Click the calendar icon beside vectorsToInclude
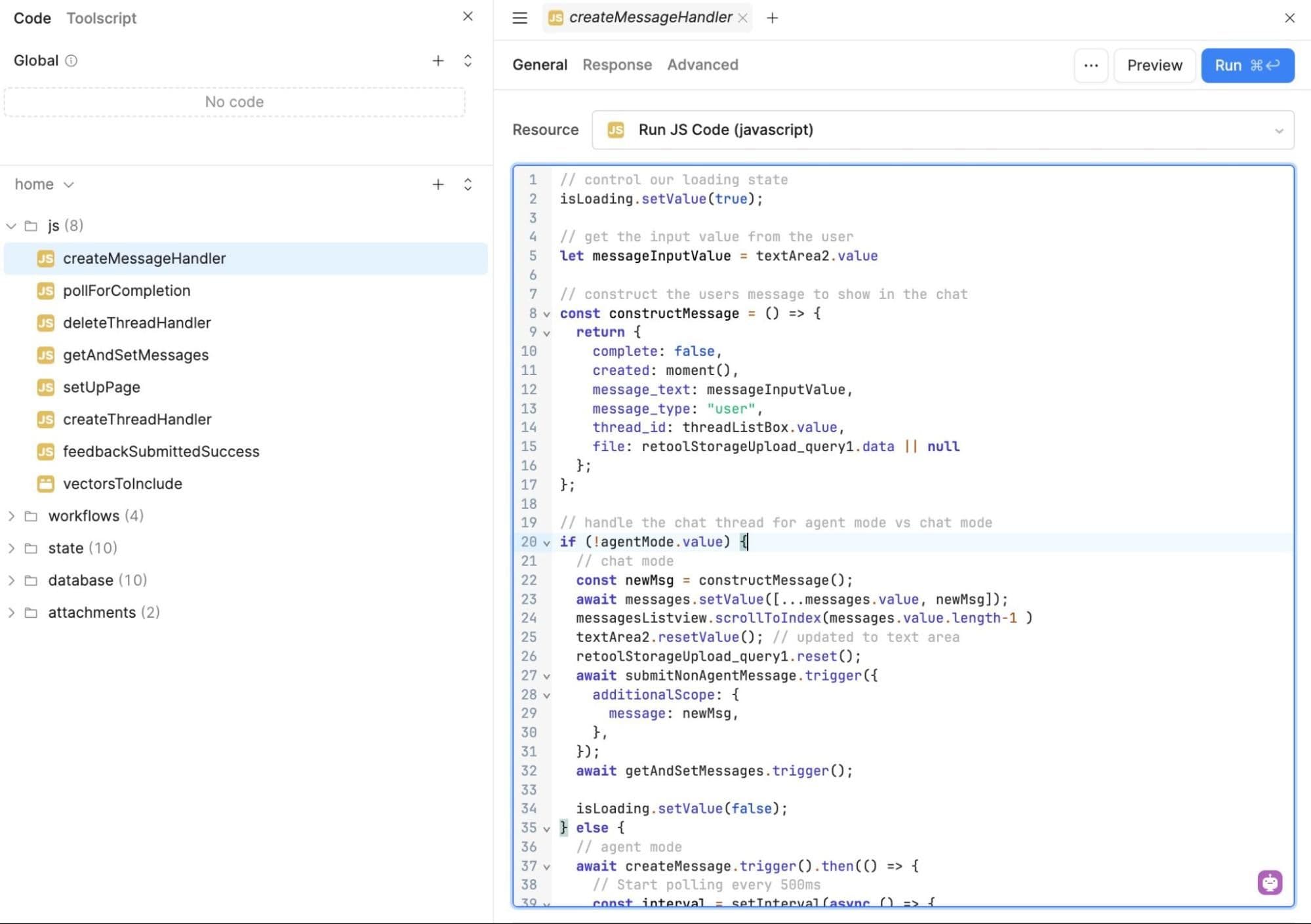This screenshot has width=1311, height=924. pyautogui.click(x=45, y=483)
